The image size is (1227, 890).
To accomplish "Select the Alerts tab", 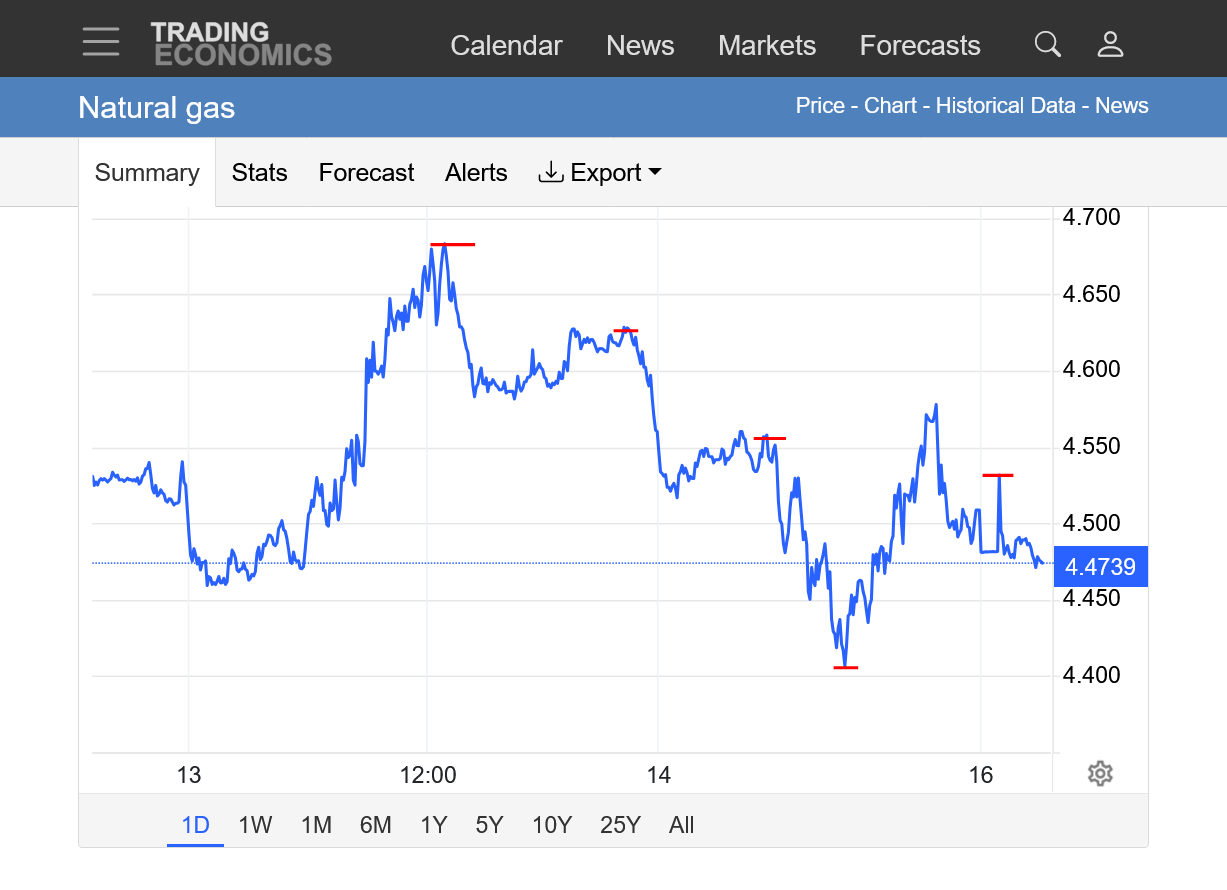I will coord(476,173).
